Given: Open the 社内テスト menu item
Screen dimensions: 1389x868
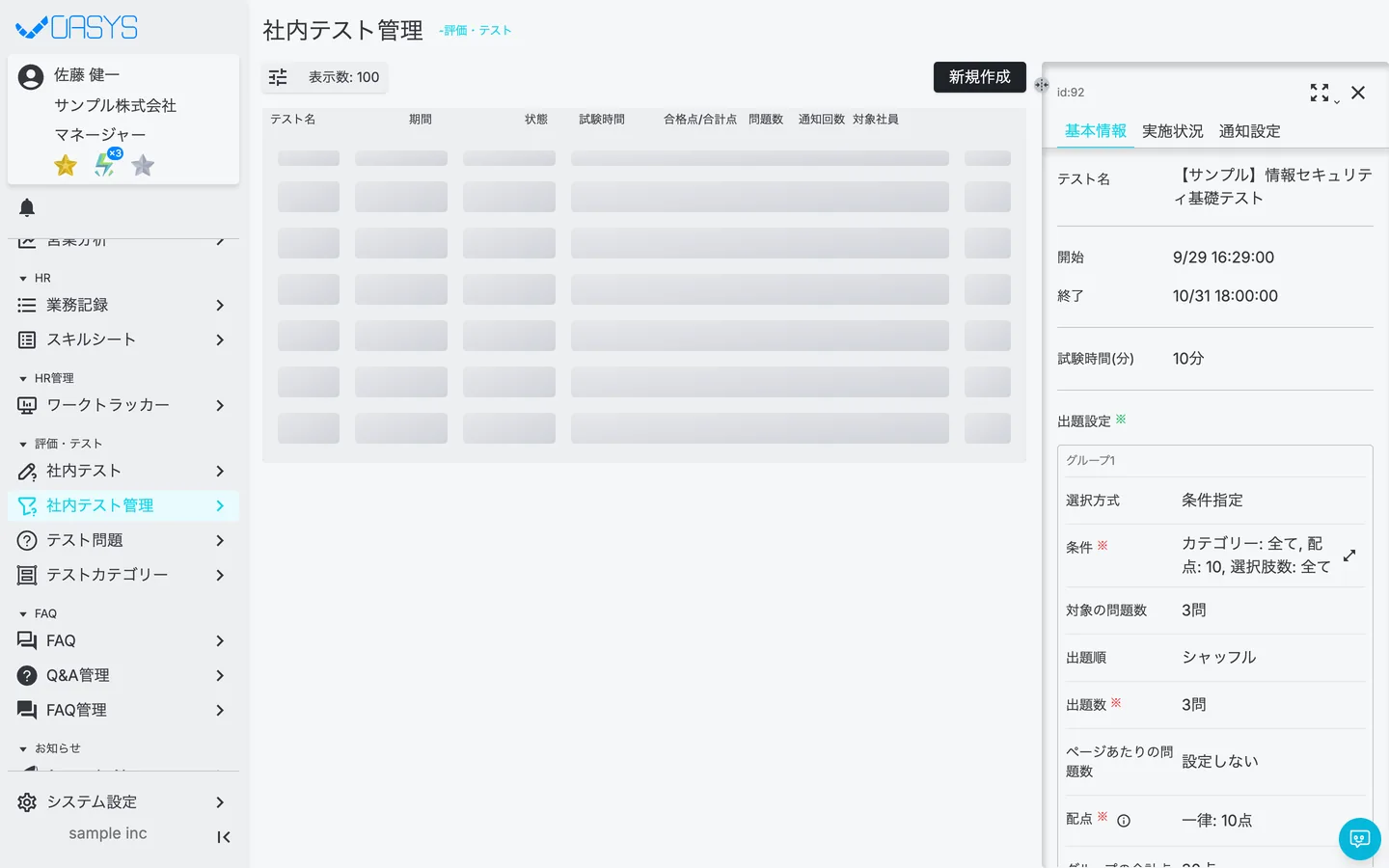Looking at the screenshot, I should [123, 471].
